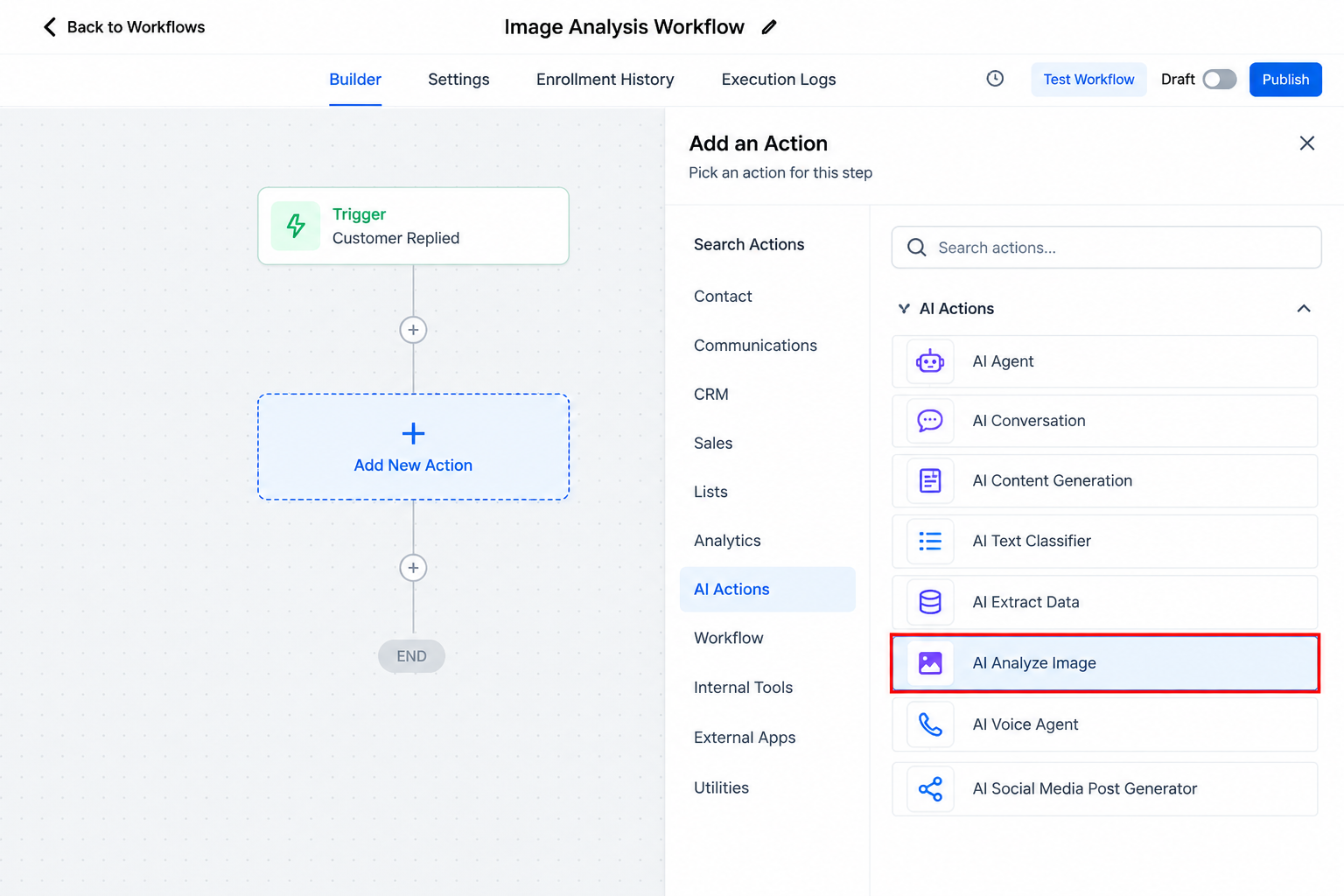Click the Trigger lightning bolt icon

coord(296,226)
